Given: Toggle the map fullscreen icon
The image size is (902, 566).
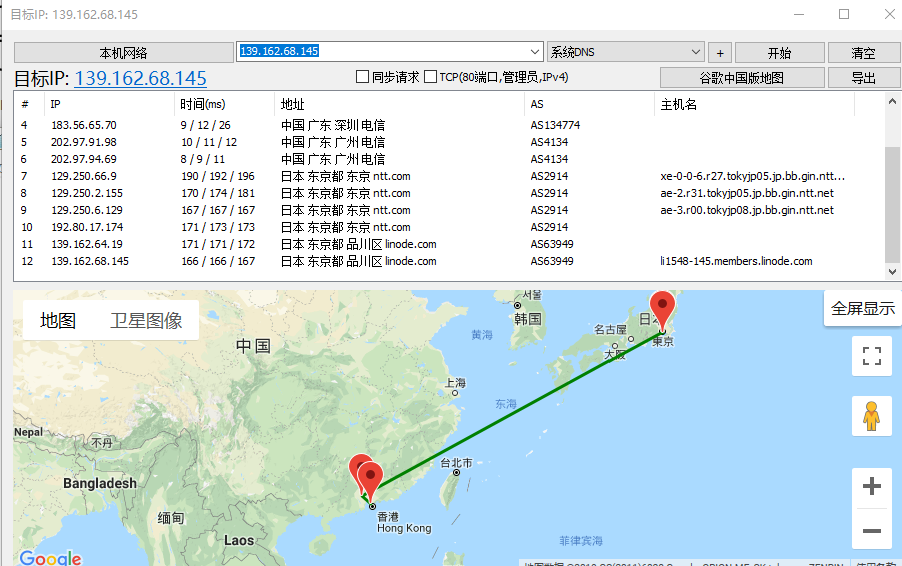Looking at the screenshot, I should [x=872, y=356].
